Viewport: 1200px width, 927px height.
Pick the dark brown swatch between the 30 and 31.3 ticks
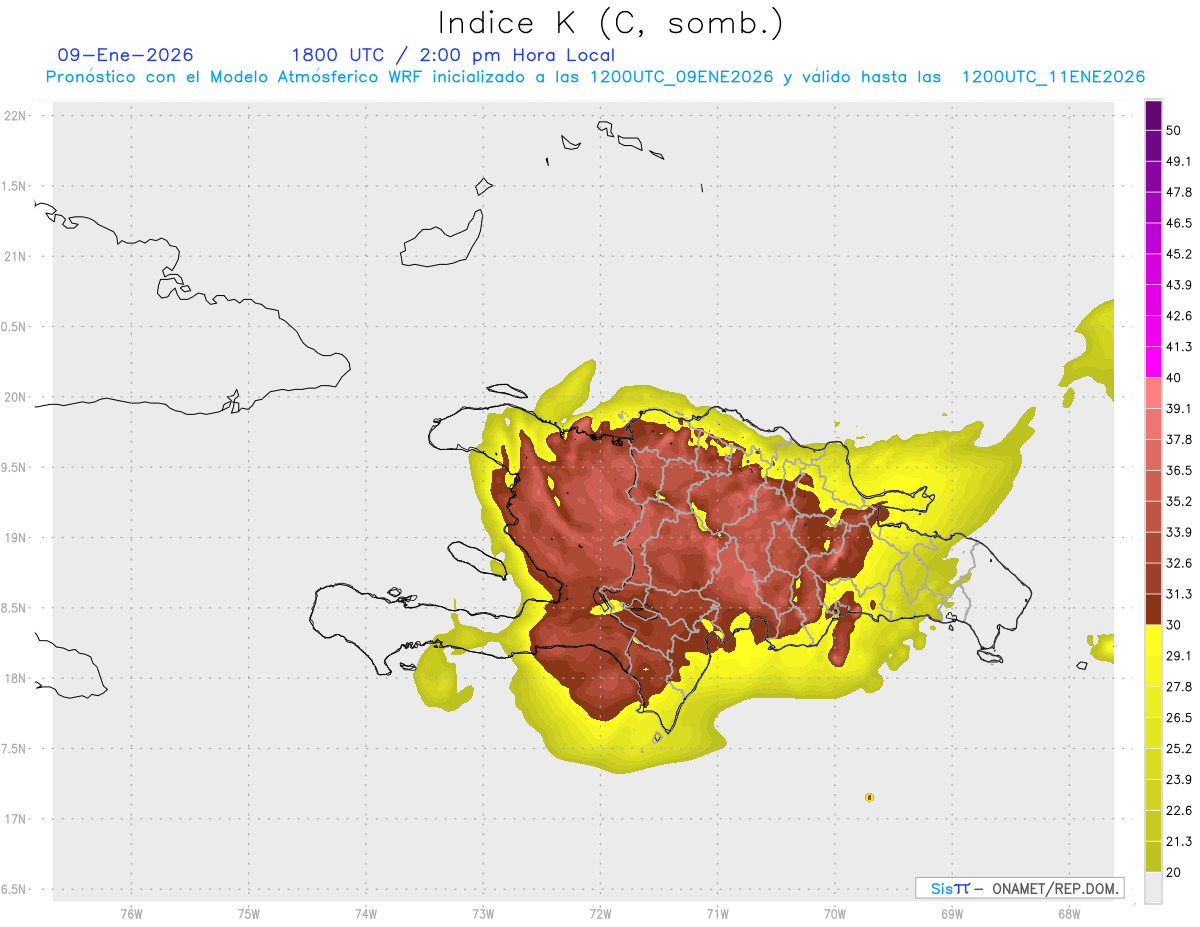coord(1153,610)
